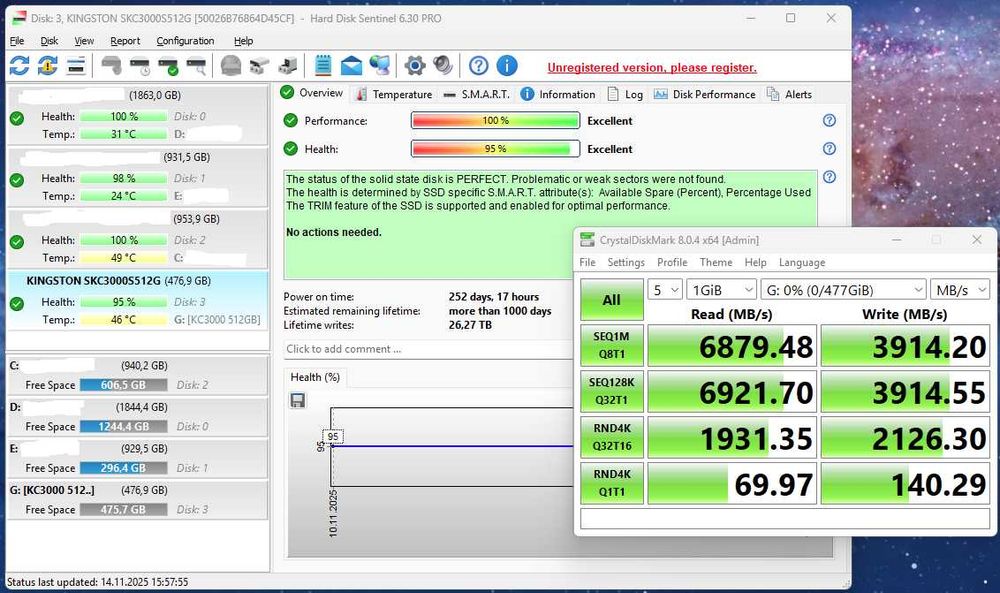Click the gray dome-shaped toolbar icon

tap(231, 66)
